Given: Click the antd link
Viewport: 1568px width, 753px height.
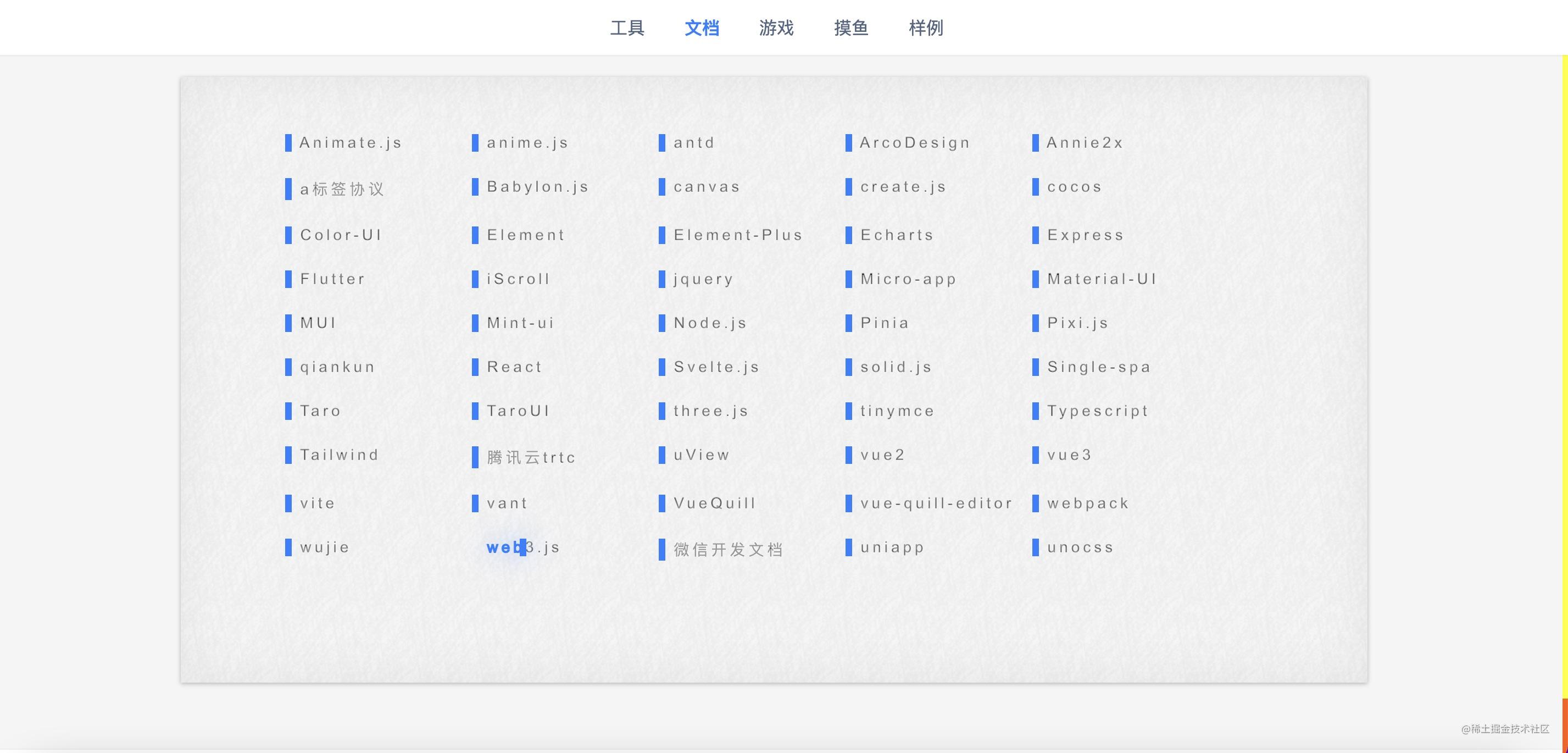Looking at the screenshot, I should click(x=694, y=143).
